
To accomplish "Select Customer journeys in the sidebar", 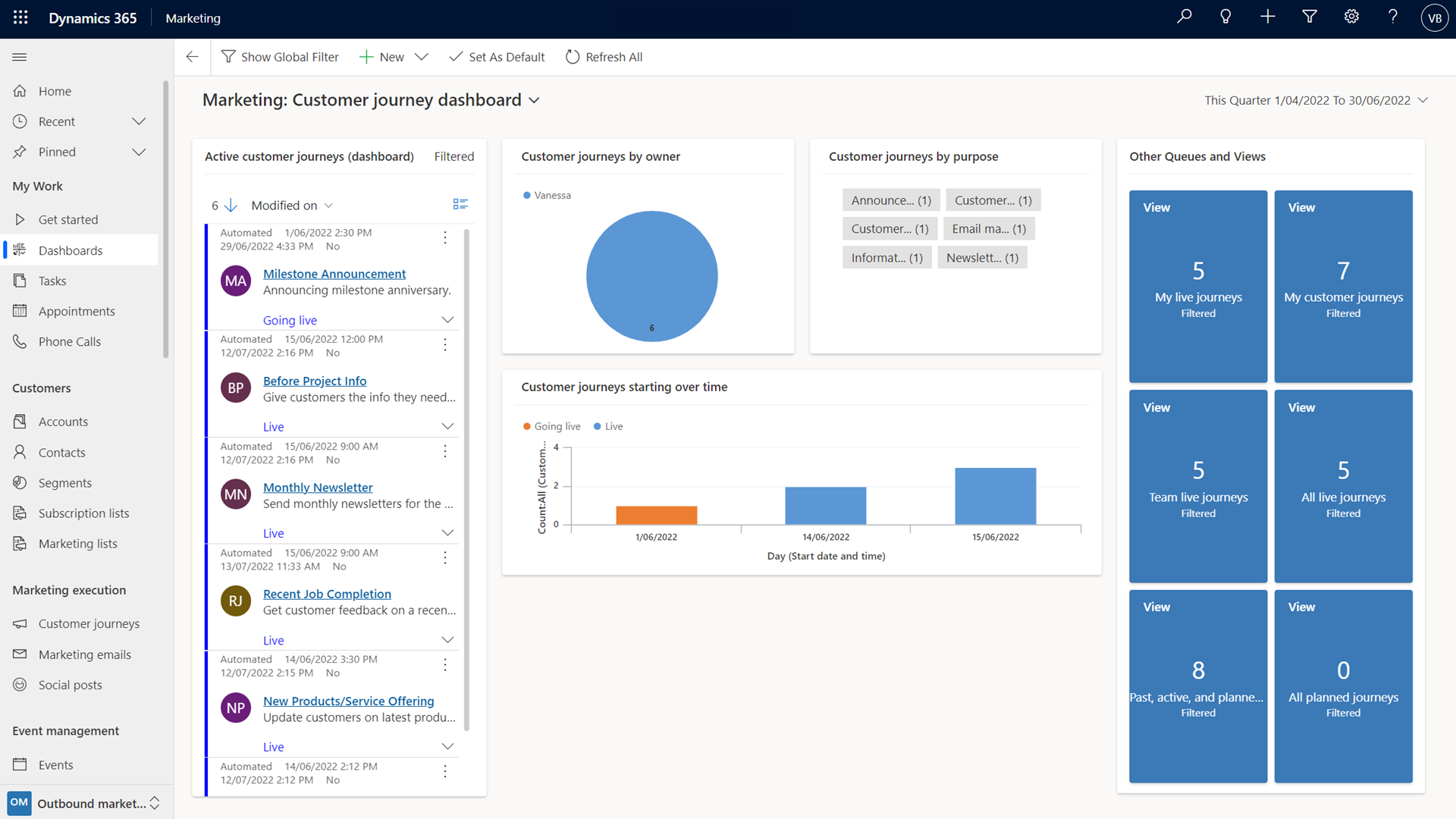I will click(89, 623).
